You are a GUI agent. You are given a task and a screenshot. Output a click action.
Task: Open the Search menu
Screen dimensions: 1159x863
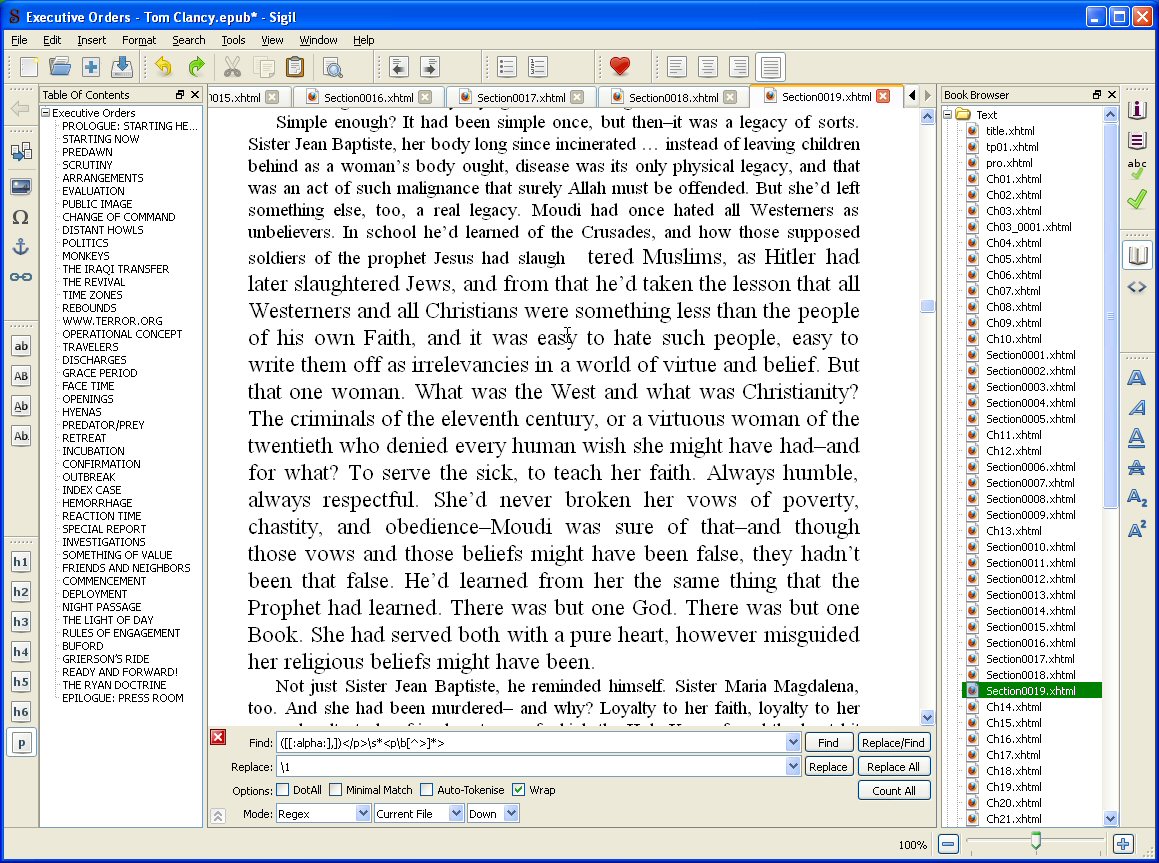coord(188,40)
